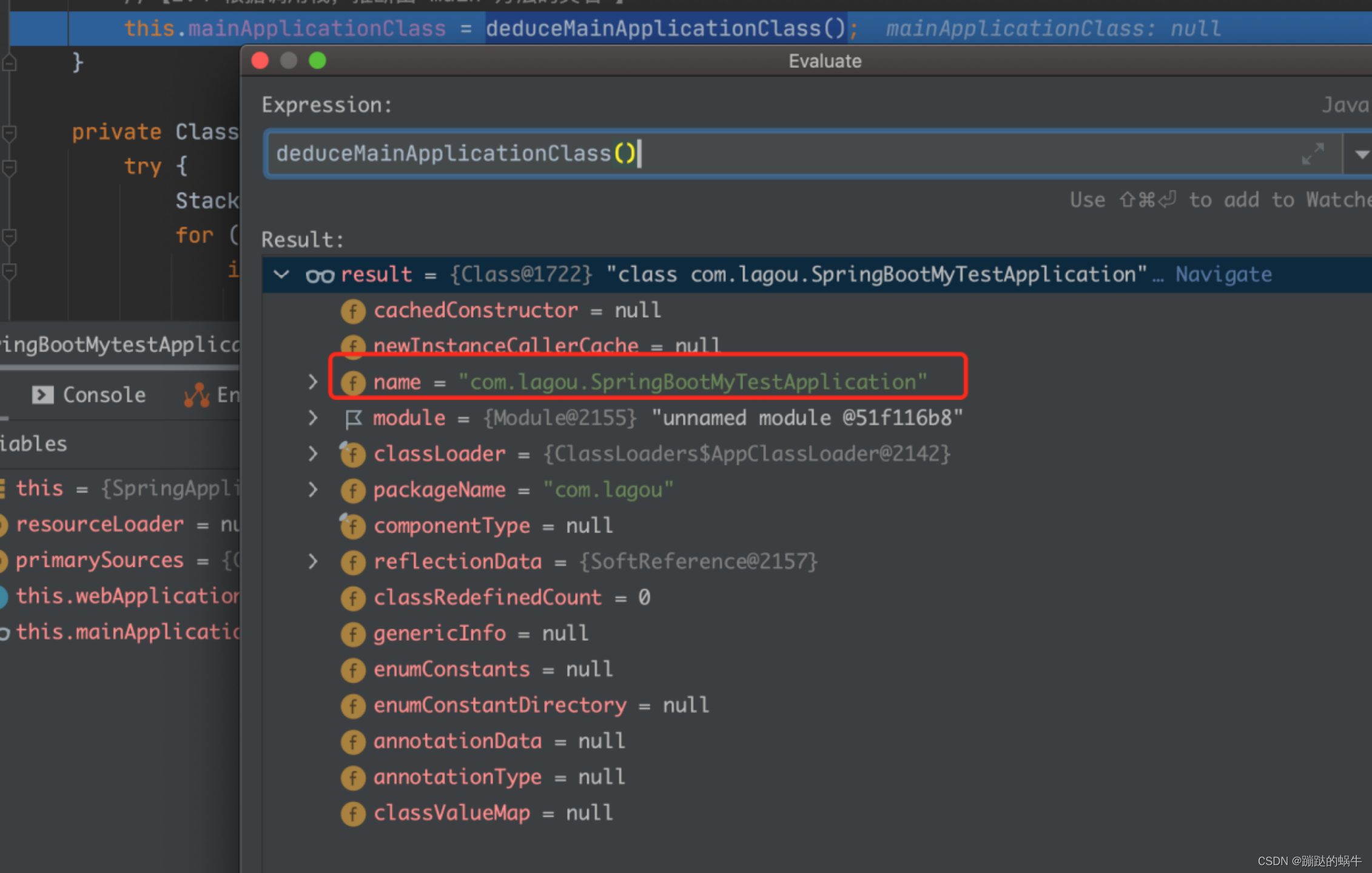Collapse the result tree node chevron
The image size is (1372, 873).
tap(281, 275)
